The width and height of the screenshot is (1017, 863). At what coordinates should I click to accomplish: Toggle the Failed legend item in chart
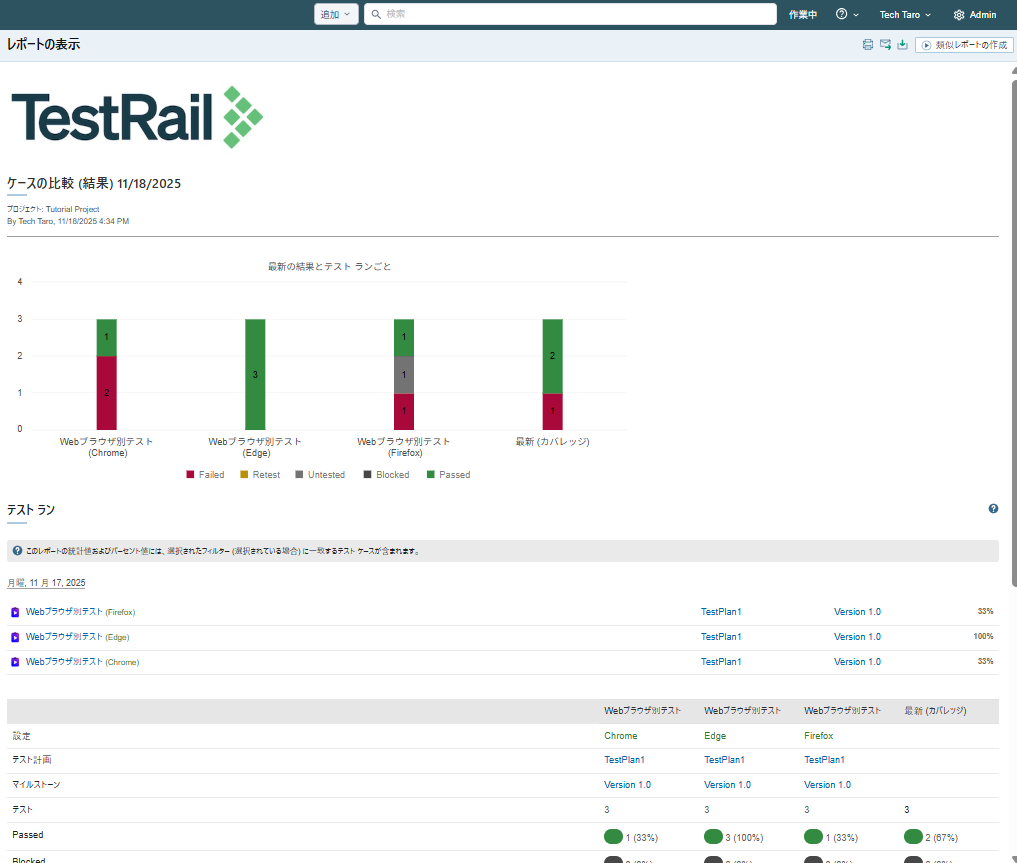(205, 475)
